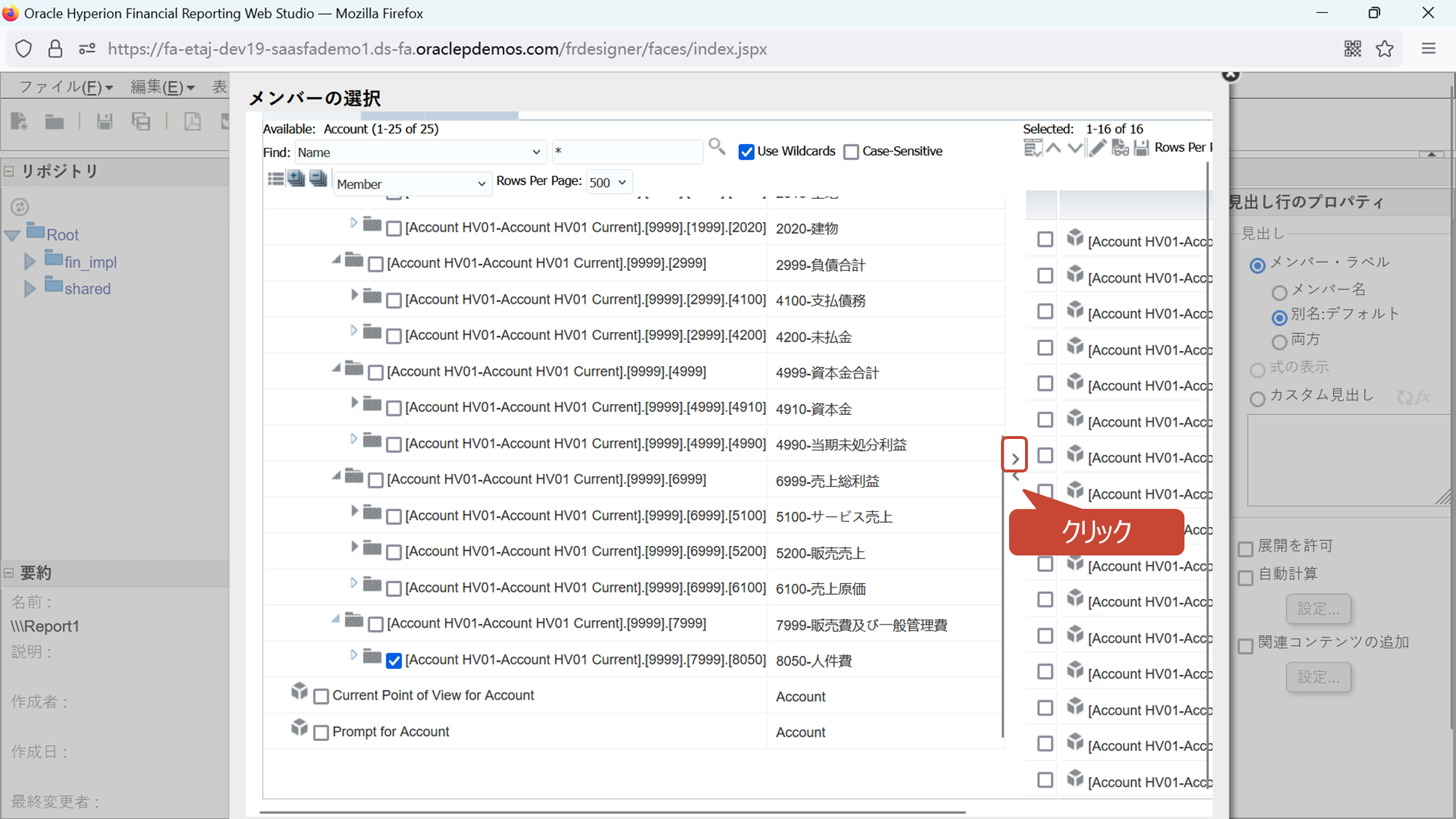Image resolution: width=1456 pixels, height=819 pixels.
Task: Click the edit pencil icon in Selected pane
Action: pos(1098,148)
